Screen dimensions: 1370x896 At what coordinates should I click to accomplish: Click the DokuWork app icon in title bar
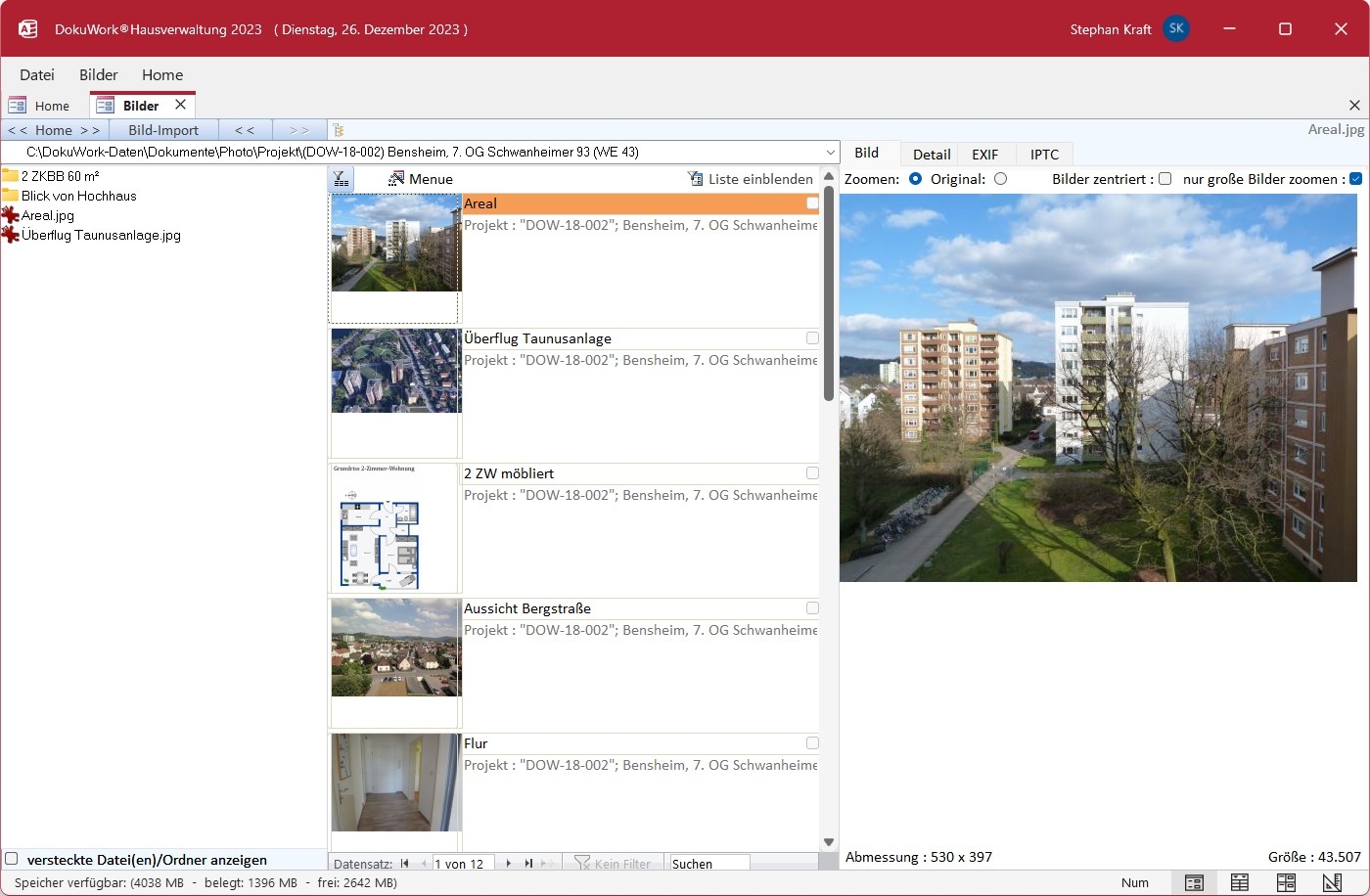point(28,29)
